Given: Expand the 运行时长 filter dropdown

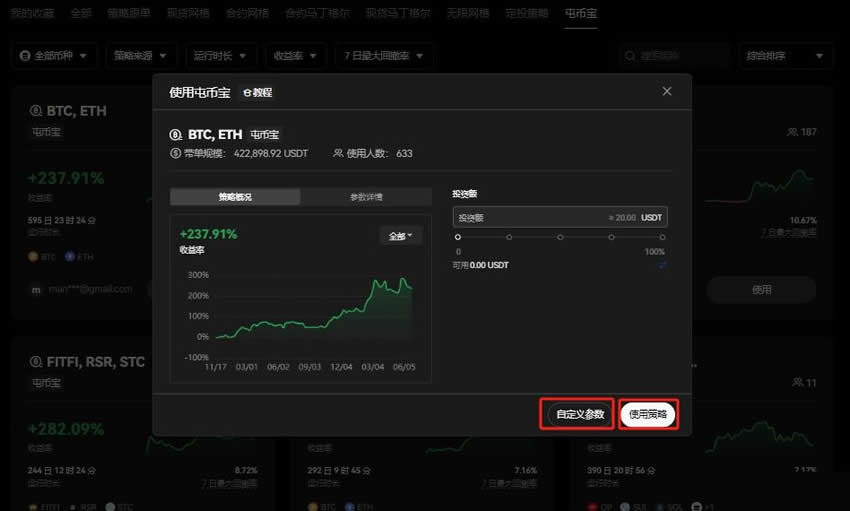Looking at the screenshot, I should click(219, 56).
